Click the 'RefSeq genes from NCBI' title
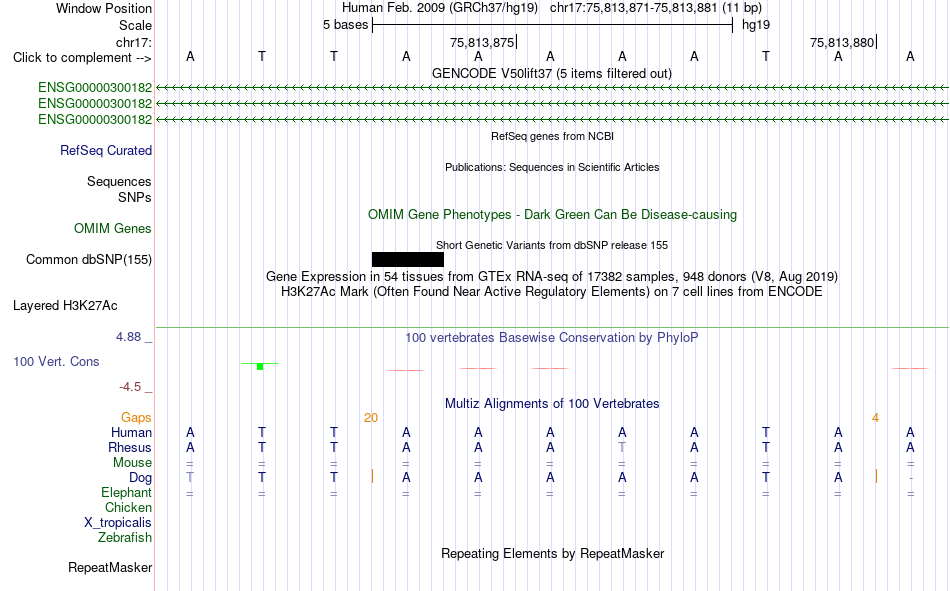The width and height of the screenshot is (950, 591). click(553, 136)
